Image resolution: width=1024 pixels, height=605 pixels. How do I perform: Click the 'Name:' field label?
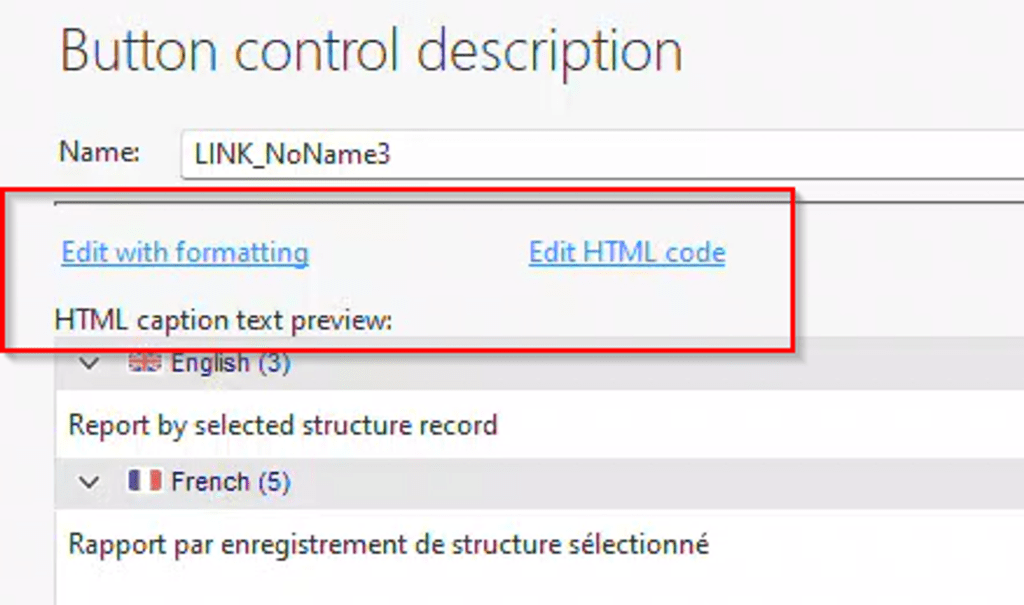pos(99,152)
